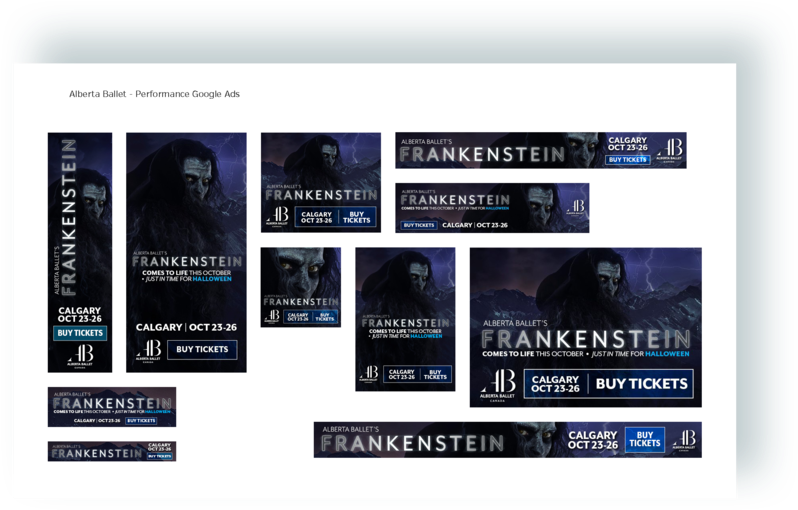Click the FRANKENSTEIN title in the medium portrait ad

click(x=406, y=323)
